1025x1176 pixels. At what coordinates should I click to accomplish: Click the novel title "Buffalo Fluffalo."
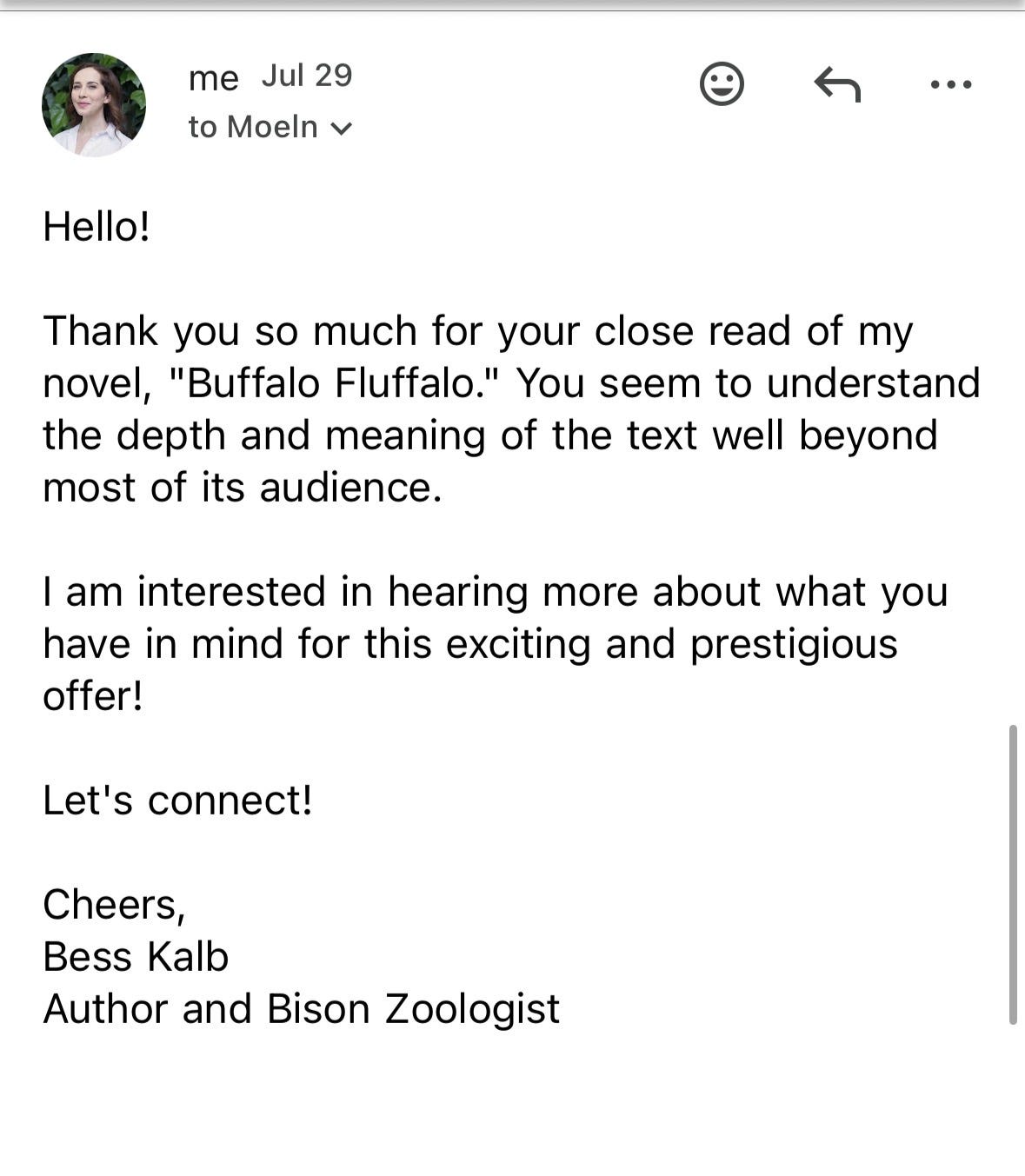337,383
